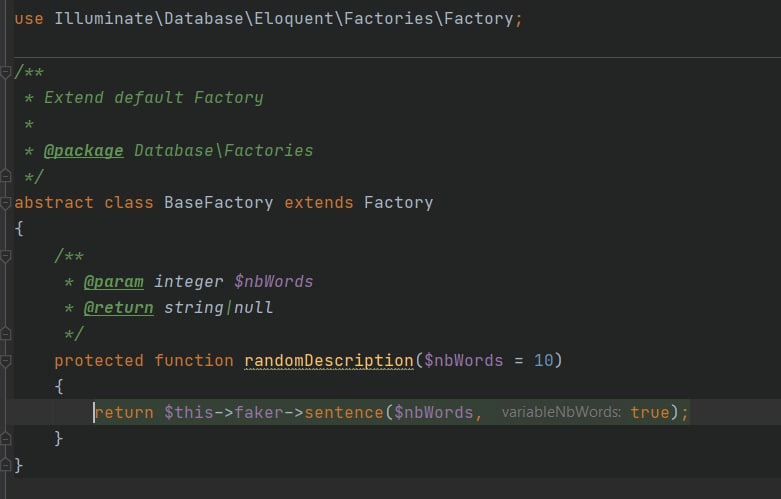Click the variableNbWords parameter hint
Image resolution: width=781 pixels, height=499 pixels.
(561, 412)
